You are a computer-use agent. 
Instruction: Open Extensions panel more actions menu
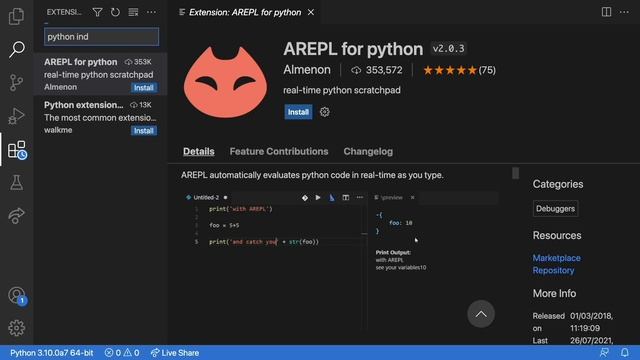point(151,12)
